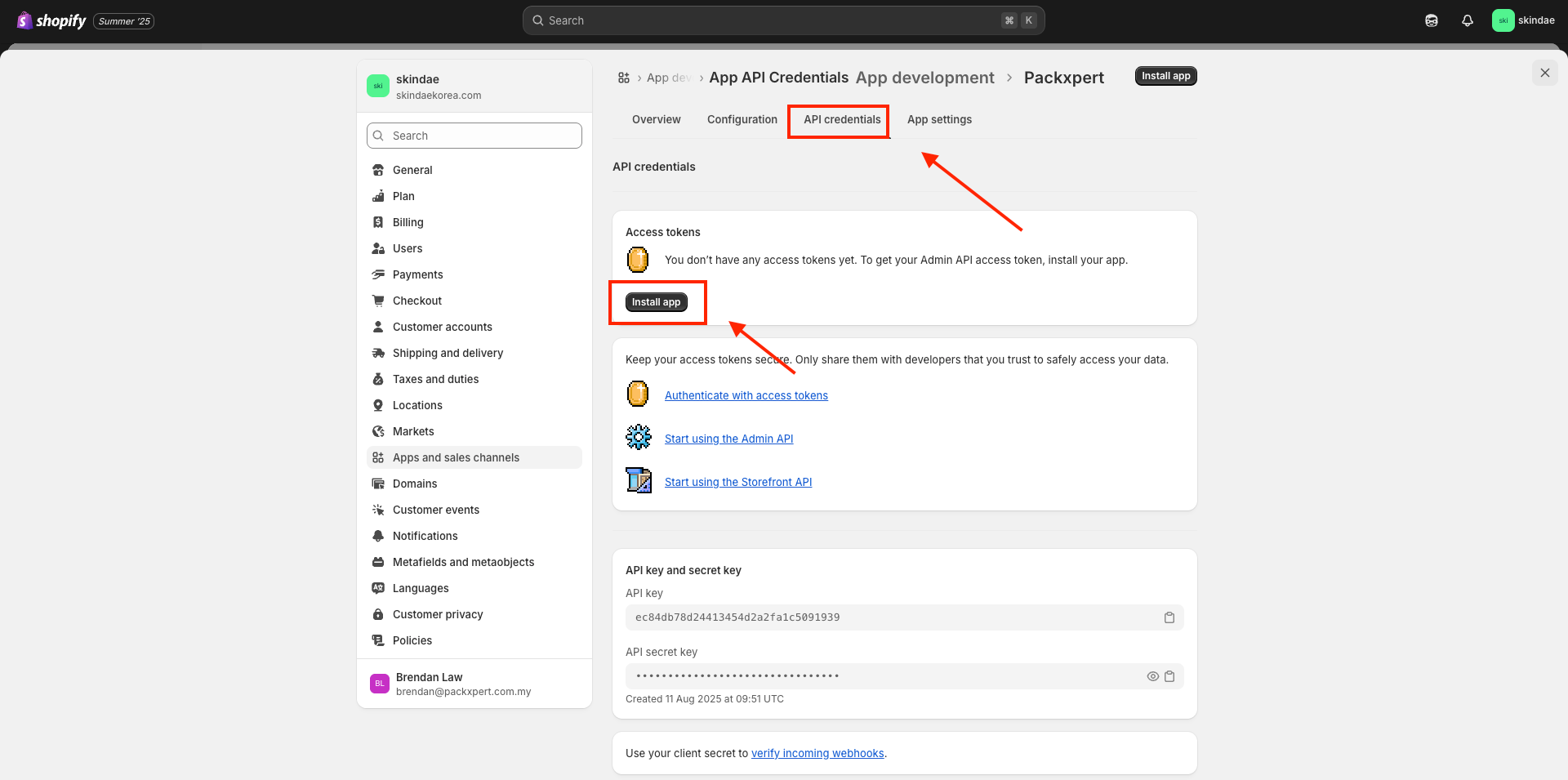This screenshot has width=1568, height=780.
Task: Open Customer accounts settings
Action: 474,327
